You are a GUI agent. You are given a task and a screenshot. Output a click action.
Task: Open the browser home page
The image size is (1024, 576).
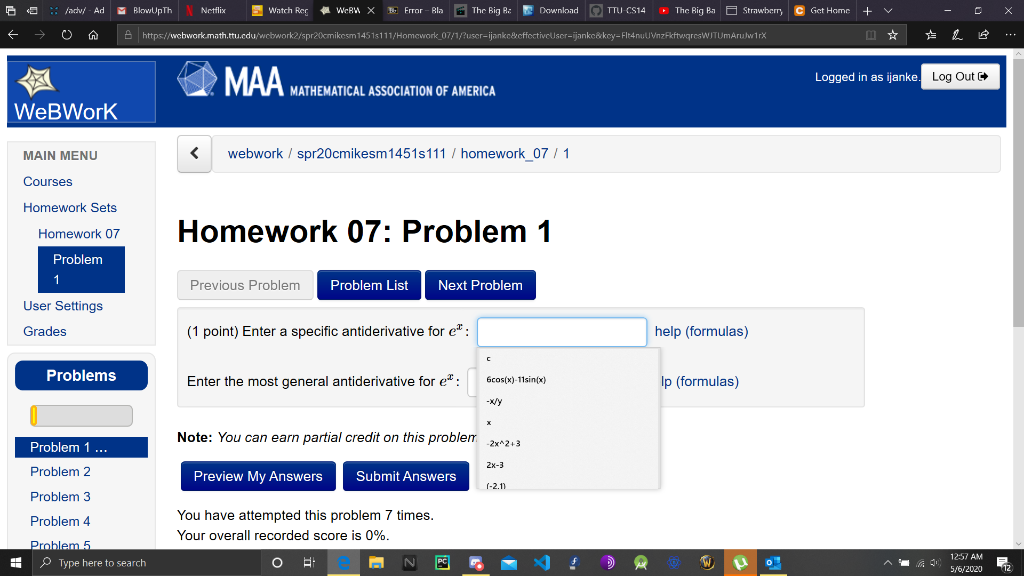[x=93, y=35]
